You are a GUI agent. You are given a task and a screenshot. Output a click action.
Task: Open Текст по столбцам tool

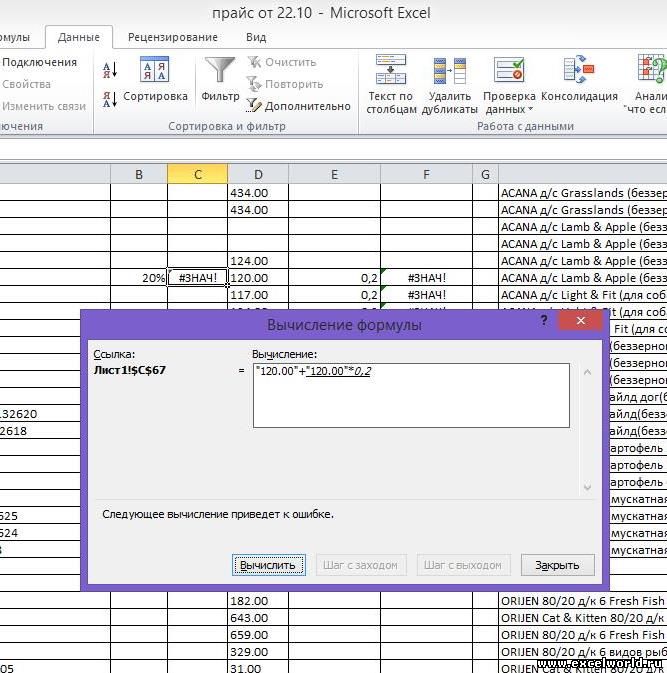point(391,85)
